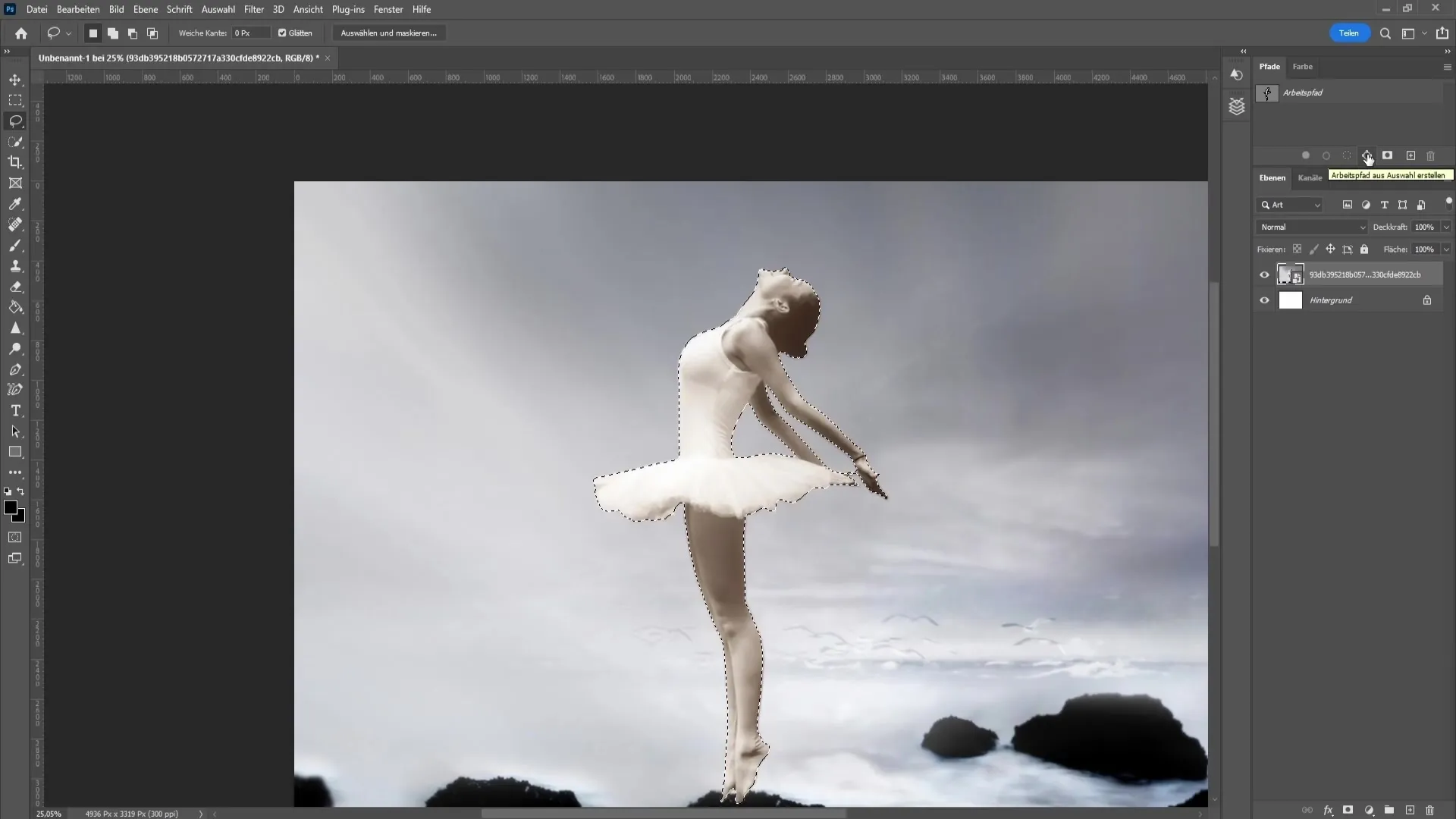This screenshot has height=819, width=1456.
Task: Toggle the Pfade tab
Action: pyautogui.click(x=1270, y=65)
